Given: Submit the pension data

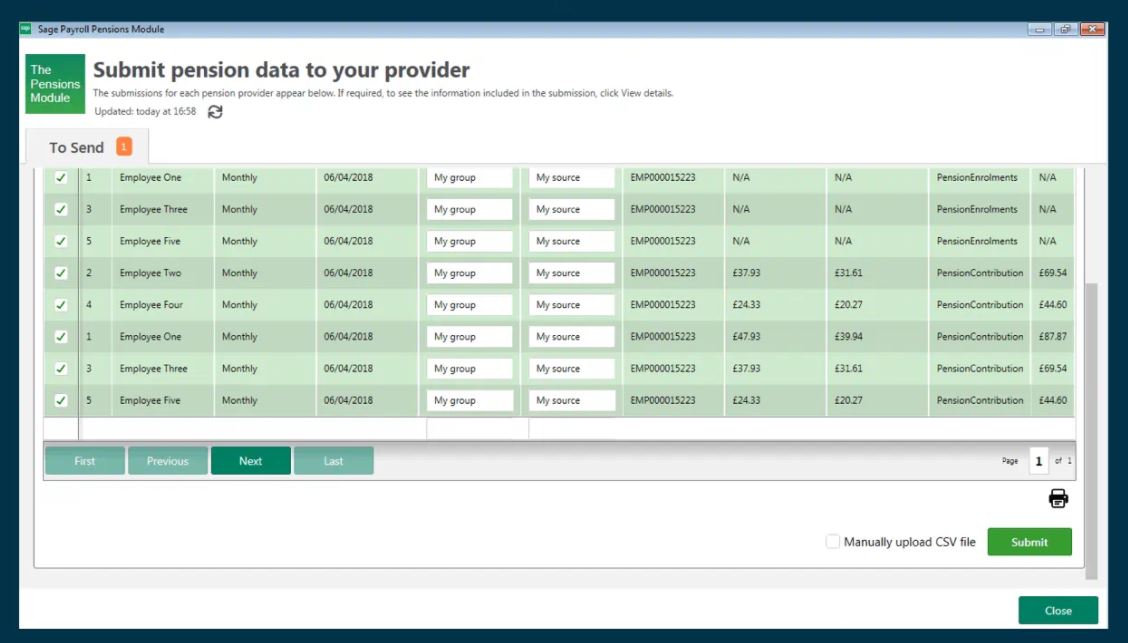Looking at the screenshot, I should coord(1029,541).
